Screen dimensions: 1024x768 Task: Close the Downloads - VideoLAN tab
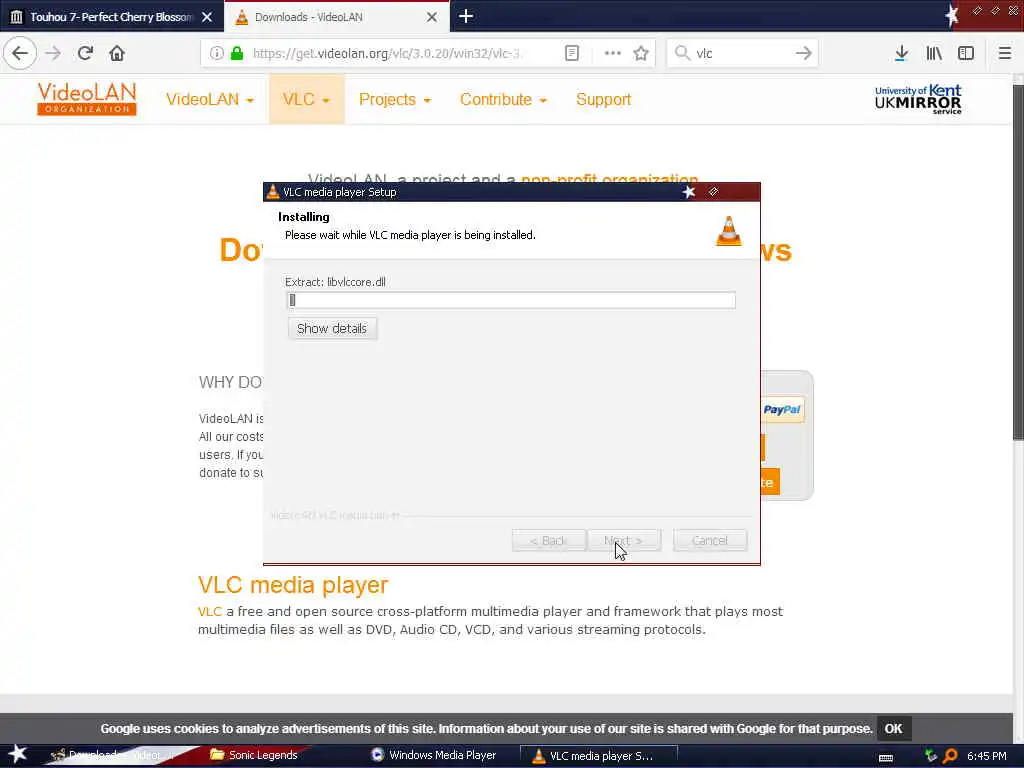pyautogui.click(x=432, y=17)
